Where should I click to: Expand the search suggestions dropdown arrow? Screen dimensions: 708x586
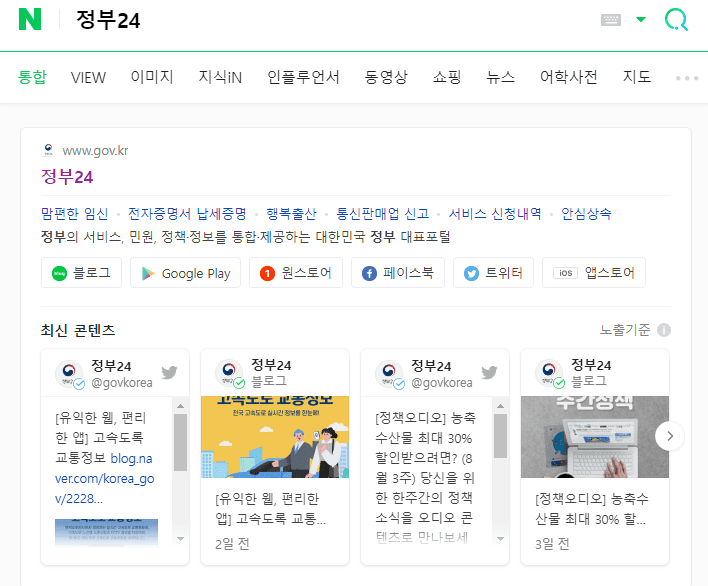tap(641, 19)
